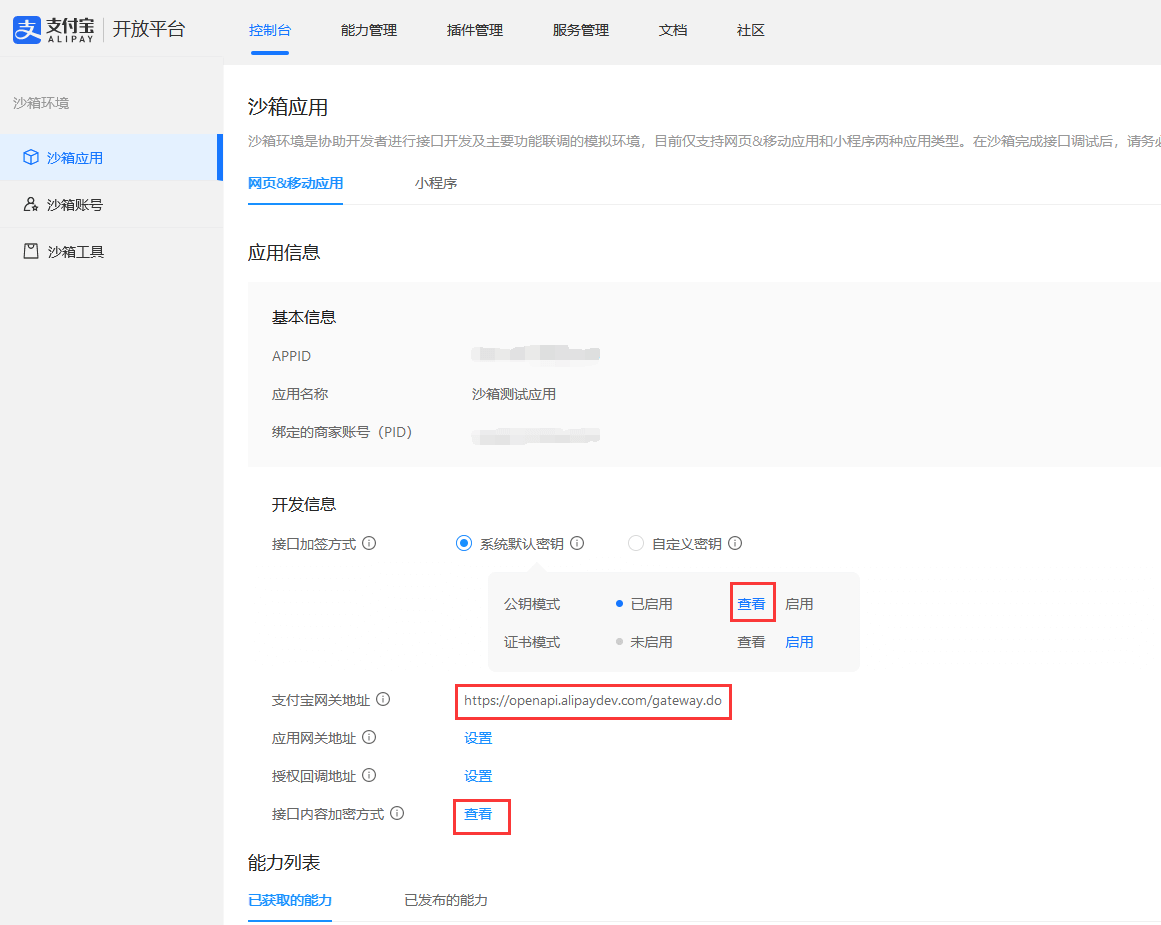Select the 自定义密钥 radio button
1161x925 pixels.
pyautogui.click(x=635, y=544)
